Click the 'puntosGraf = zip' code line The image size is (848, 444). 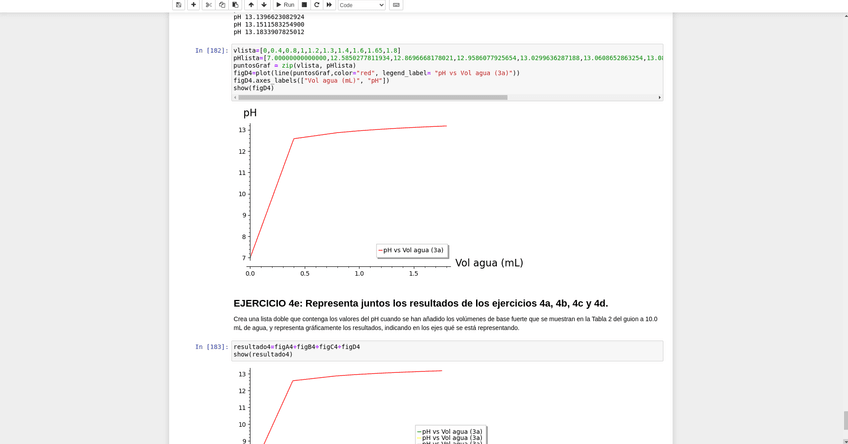(295, 65)
